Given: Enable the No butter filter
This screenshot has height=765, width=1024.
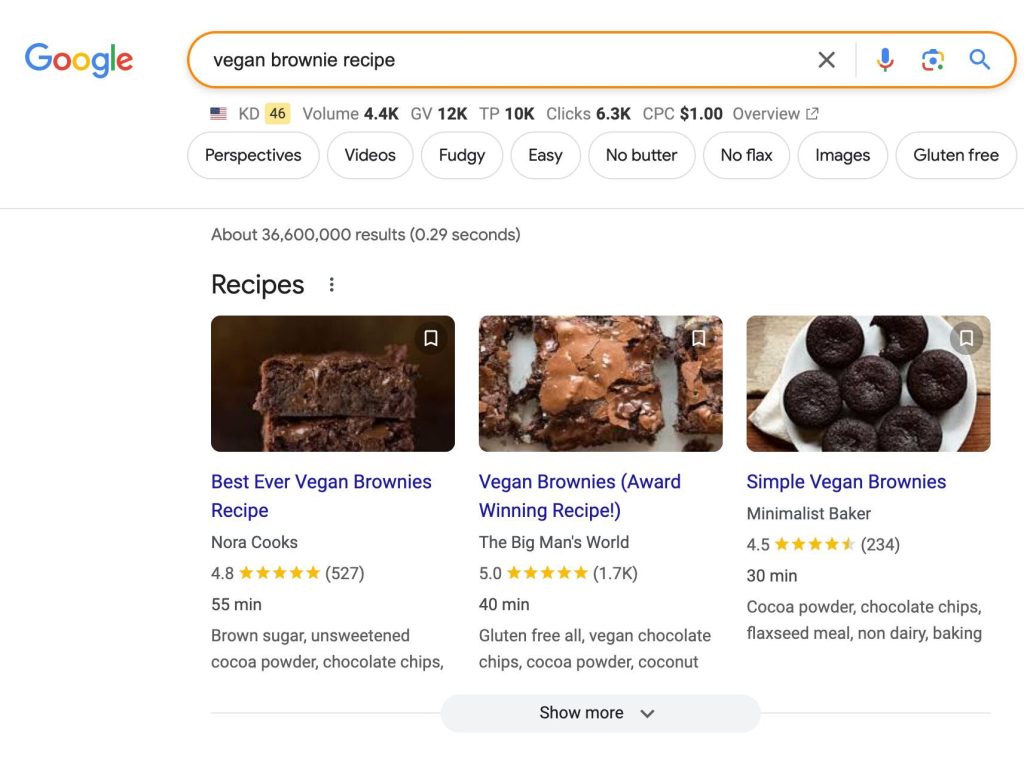Looking at the screenshot, I should tap(641, 155).
